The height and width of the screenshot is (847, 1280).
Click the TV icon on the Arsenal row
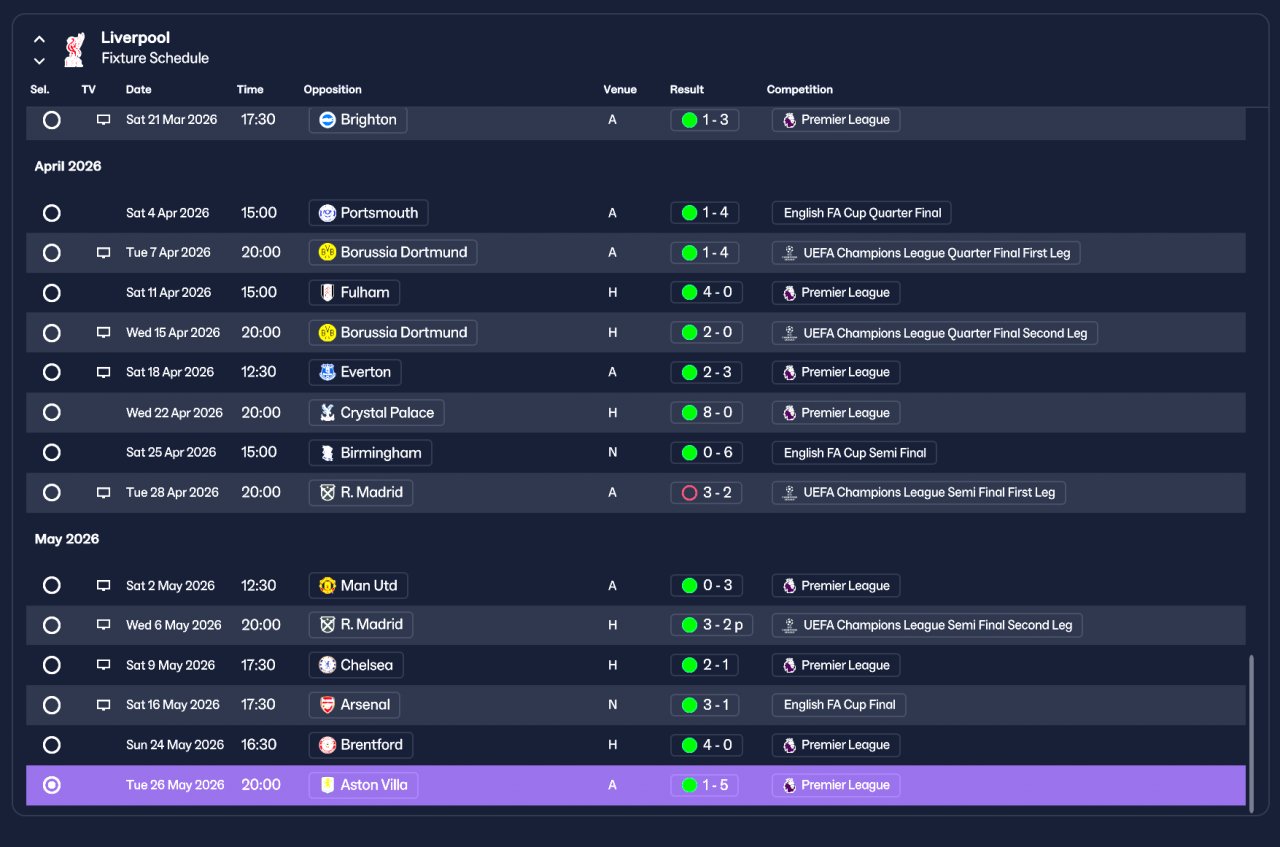pos(103,705)
